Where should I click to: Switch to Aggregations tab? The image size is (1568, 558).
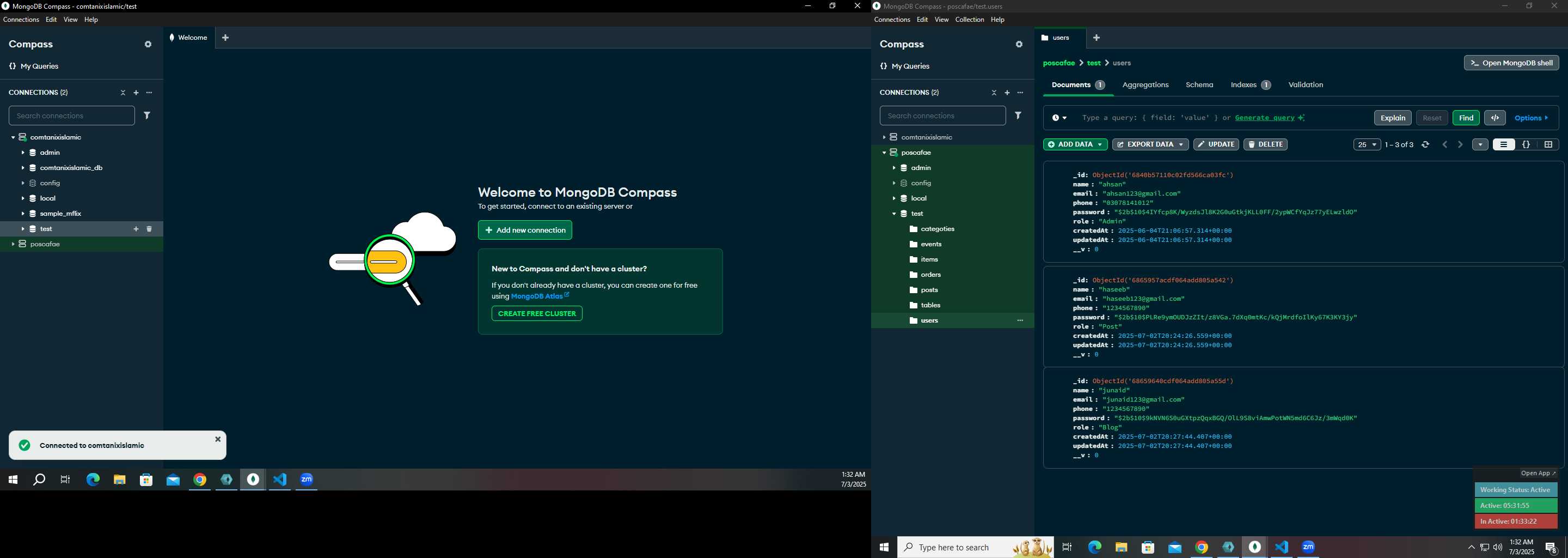click(x=1145, y=84)
